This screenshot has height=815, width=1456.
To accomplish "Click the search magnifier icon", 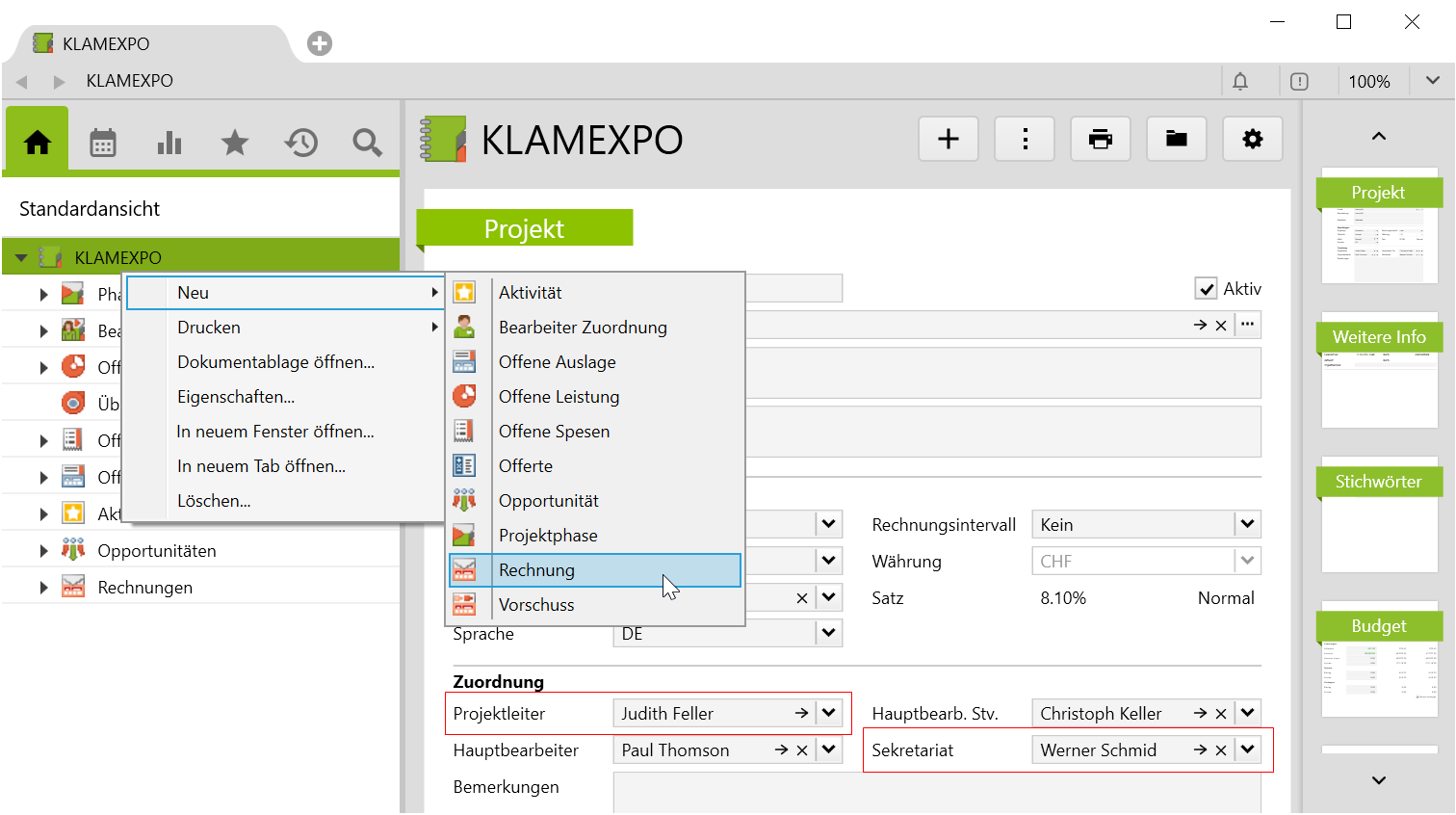I will tap(367, 143).
